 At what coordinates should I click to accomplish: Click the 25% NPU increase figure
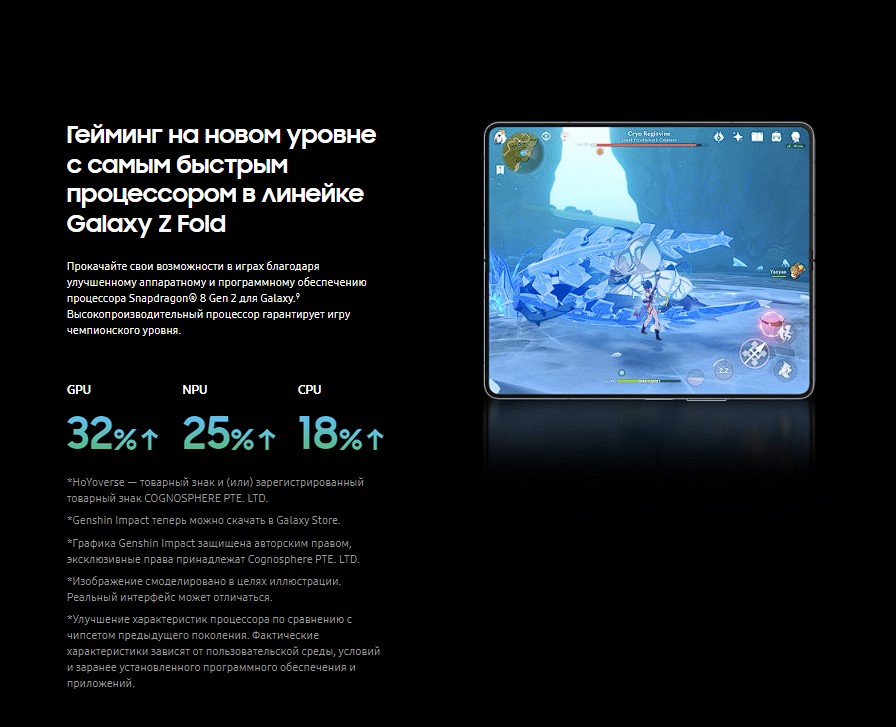229,433
